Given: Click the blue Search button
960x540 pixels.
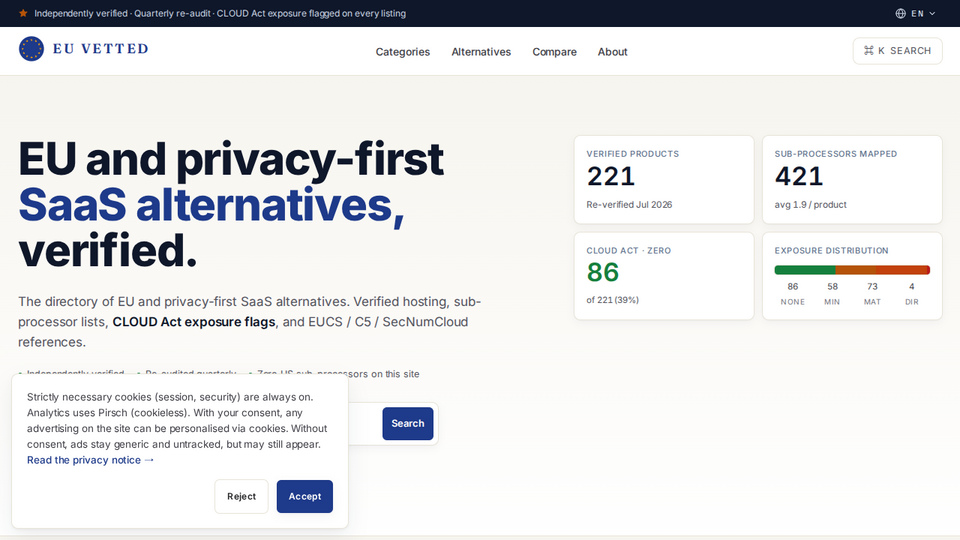Looking at the screenshot, I should coord(408,424).
